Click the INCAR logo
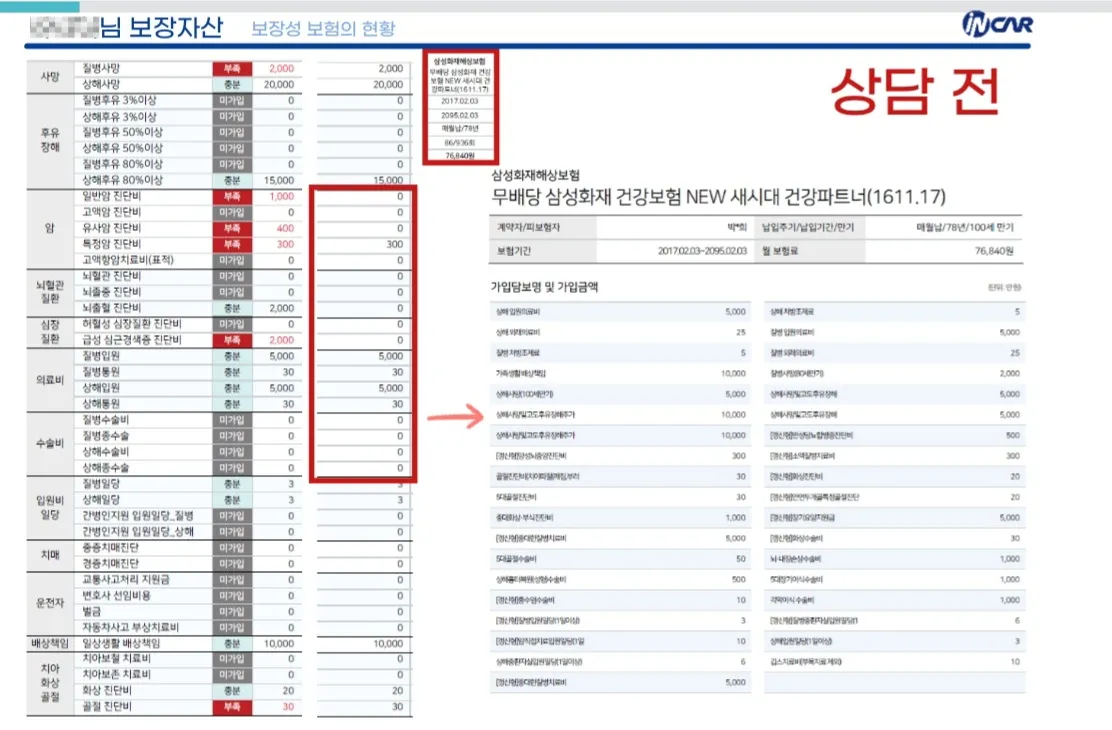1112x730 pixels. coord(997,24)
